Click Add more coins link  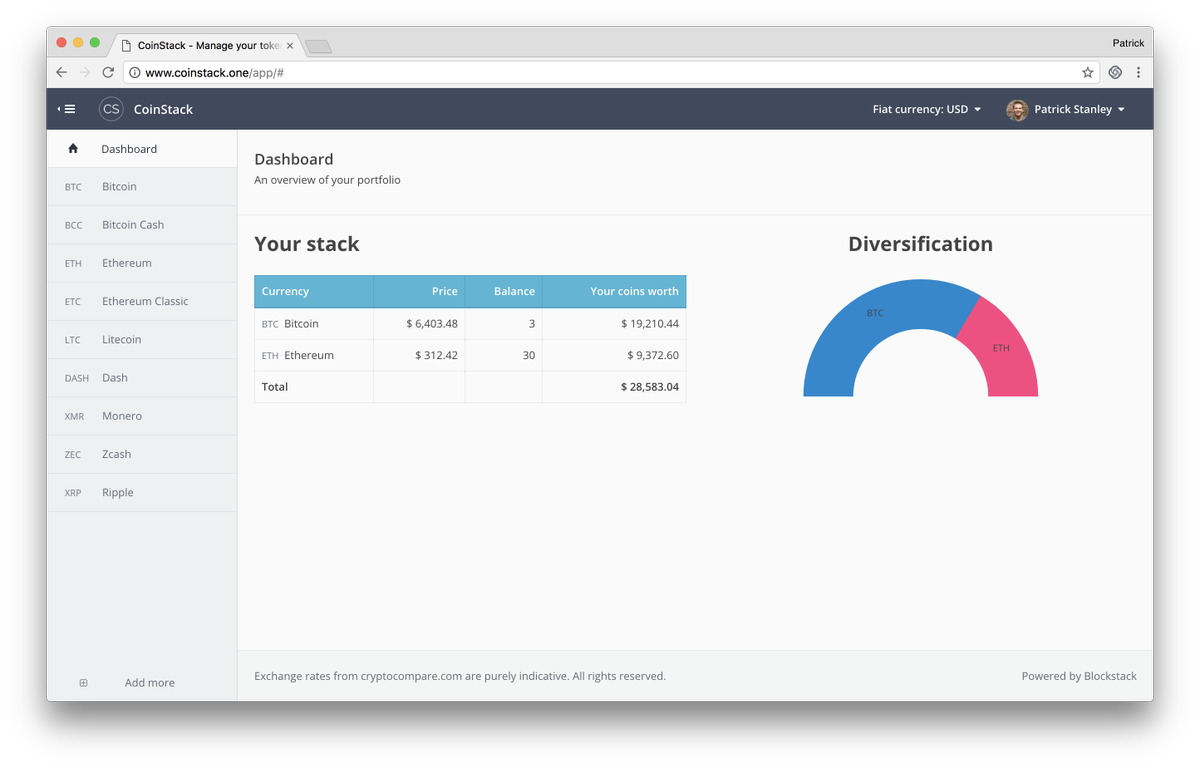tap(149, 683)
